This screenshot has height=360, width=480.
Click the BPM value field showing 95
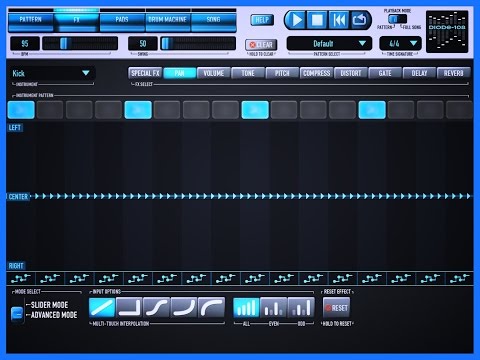[x=25, y=44]
